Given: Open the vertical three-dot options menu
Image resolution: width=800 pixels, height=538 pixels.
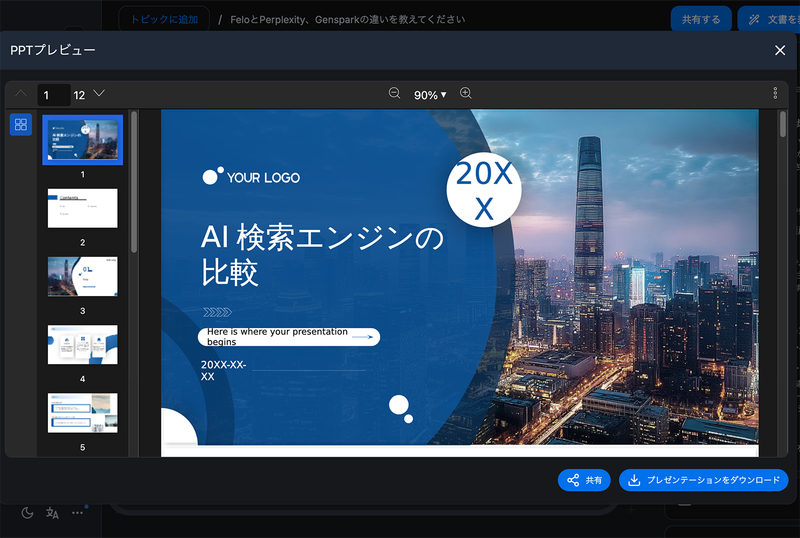Looking at the screenshot, I should click(775, 93).
